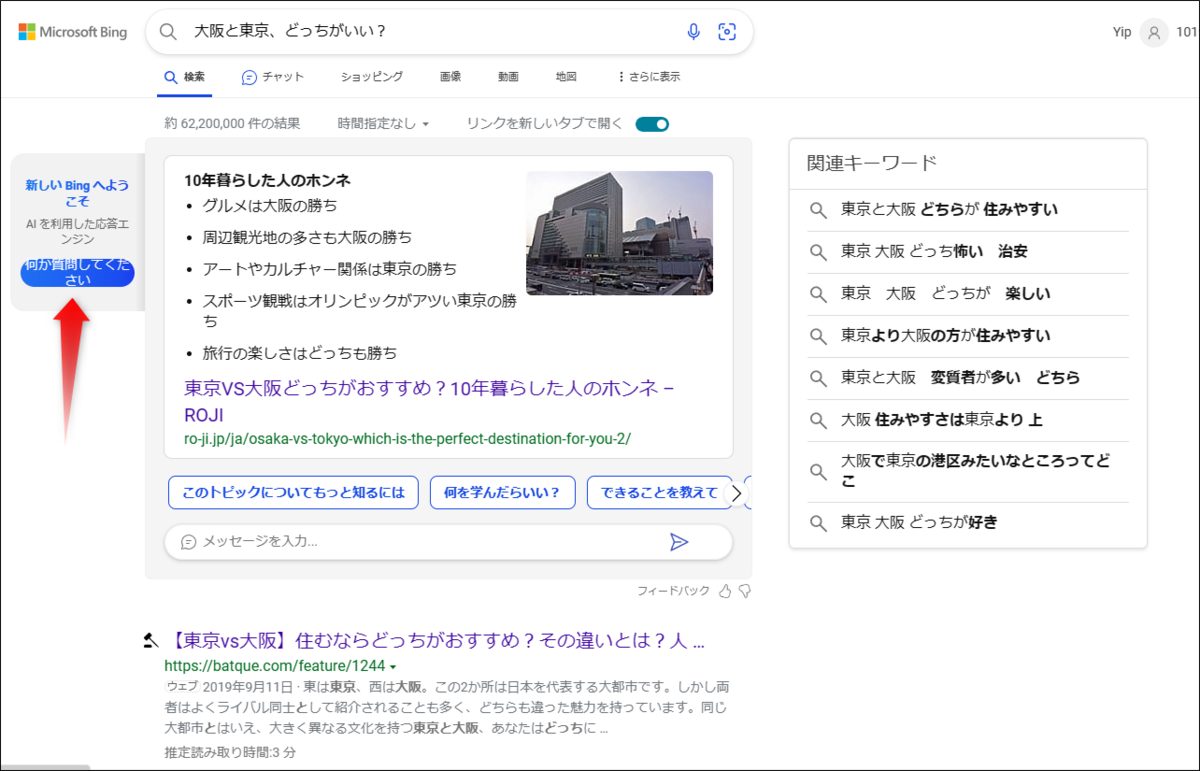Open ro-ji.jp green URL link
The image size is (1200, 771).
[x=407, y=439]
